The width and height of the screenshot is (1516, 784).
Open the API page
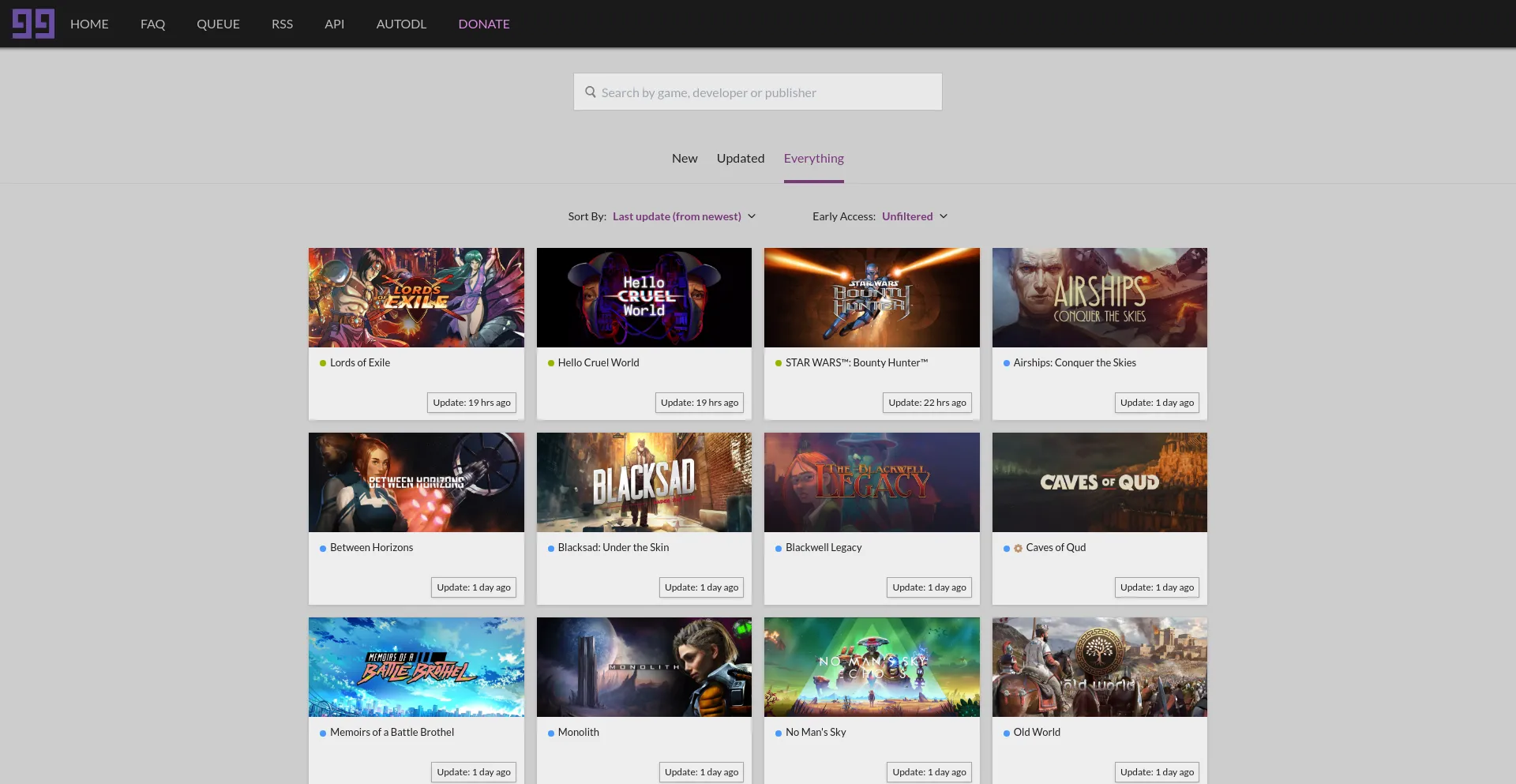[x=334, y=24]
